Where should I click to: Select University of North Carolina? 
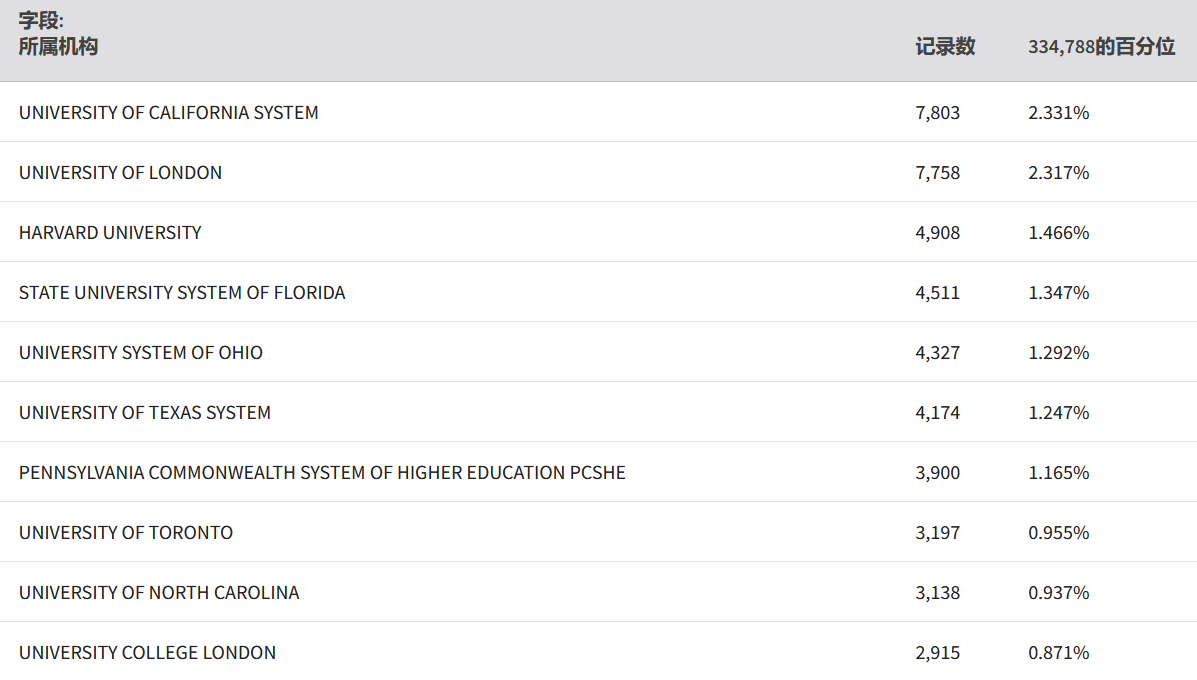pyautogui.click(x=159, y=593)
